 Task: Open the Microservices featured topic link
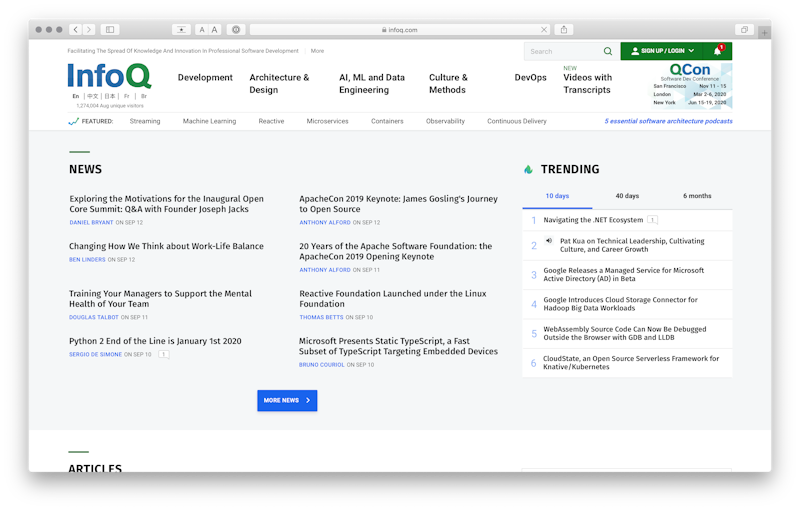pos(327,121)
